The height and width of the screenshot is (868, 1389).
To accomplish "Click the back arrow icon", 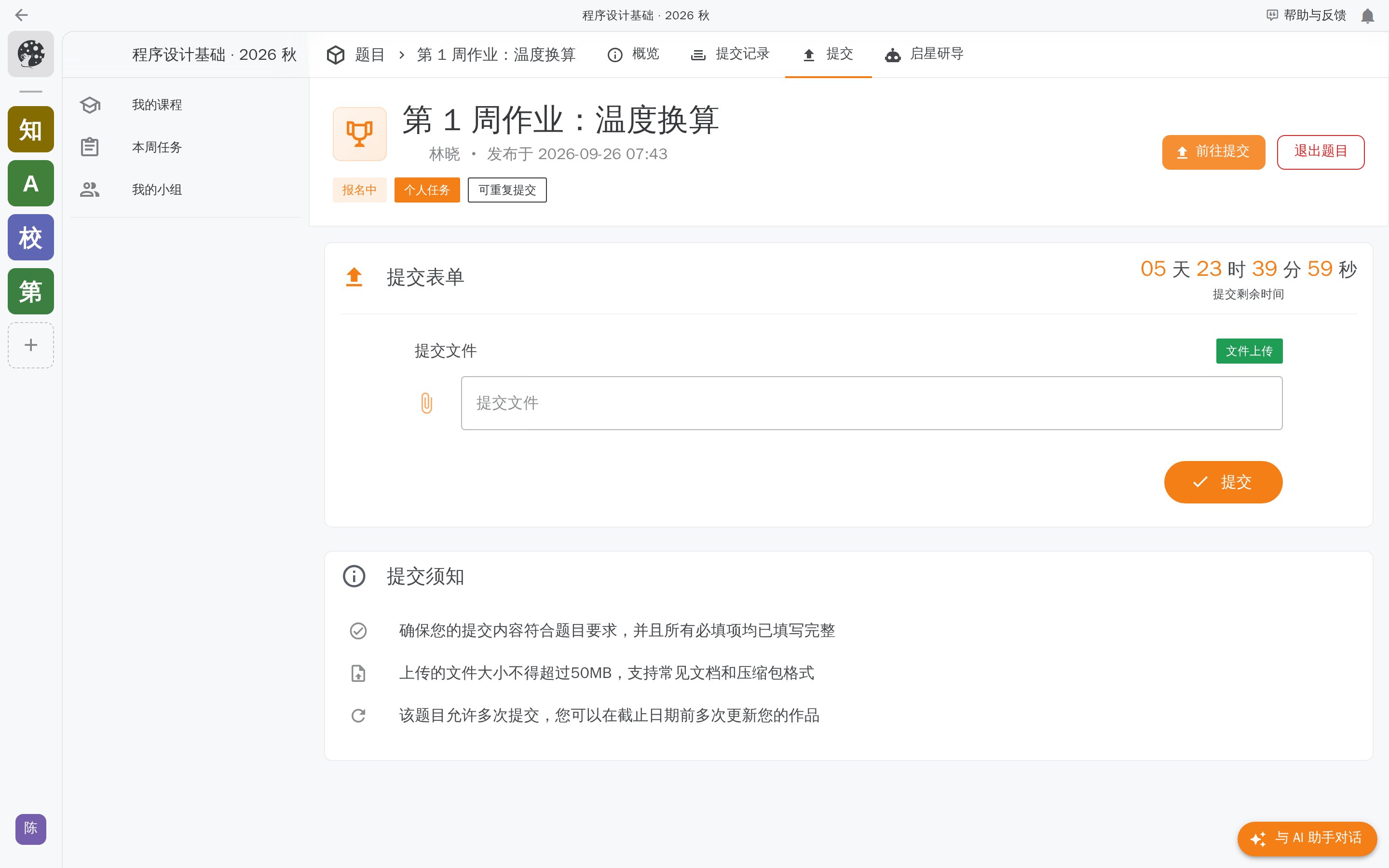I will tap(21, 15).
